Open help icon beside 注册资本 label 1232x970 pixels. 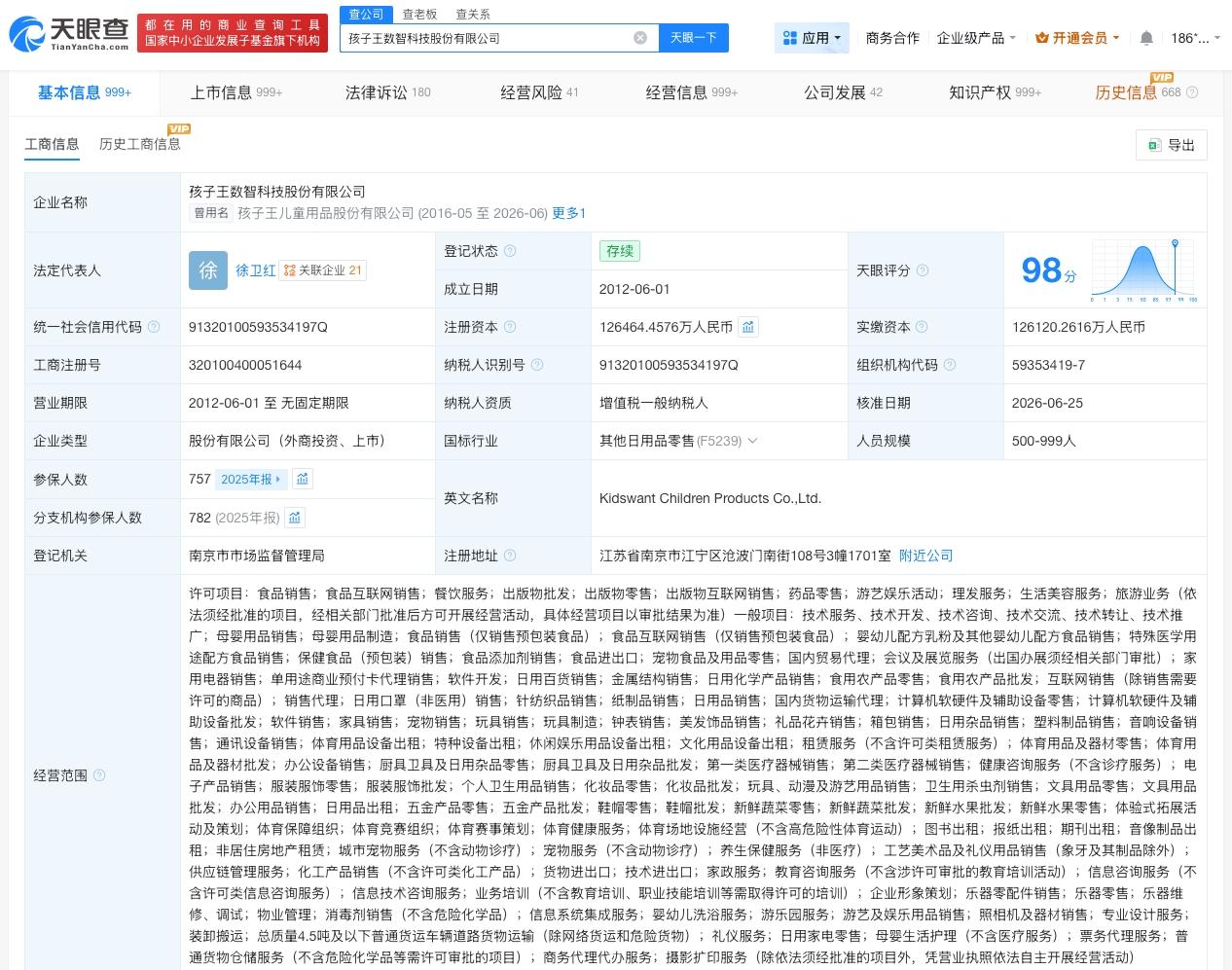point(510,327)
